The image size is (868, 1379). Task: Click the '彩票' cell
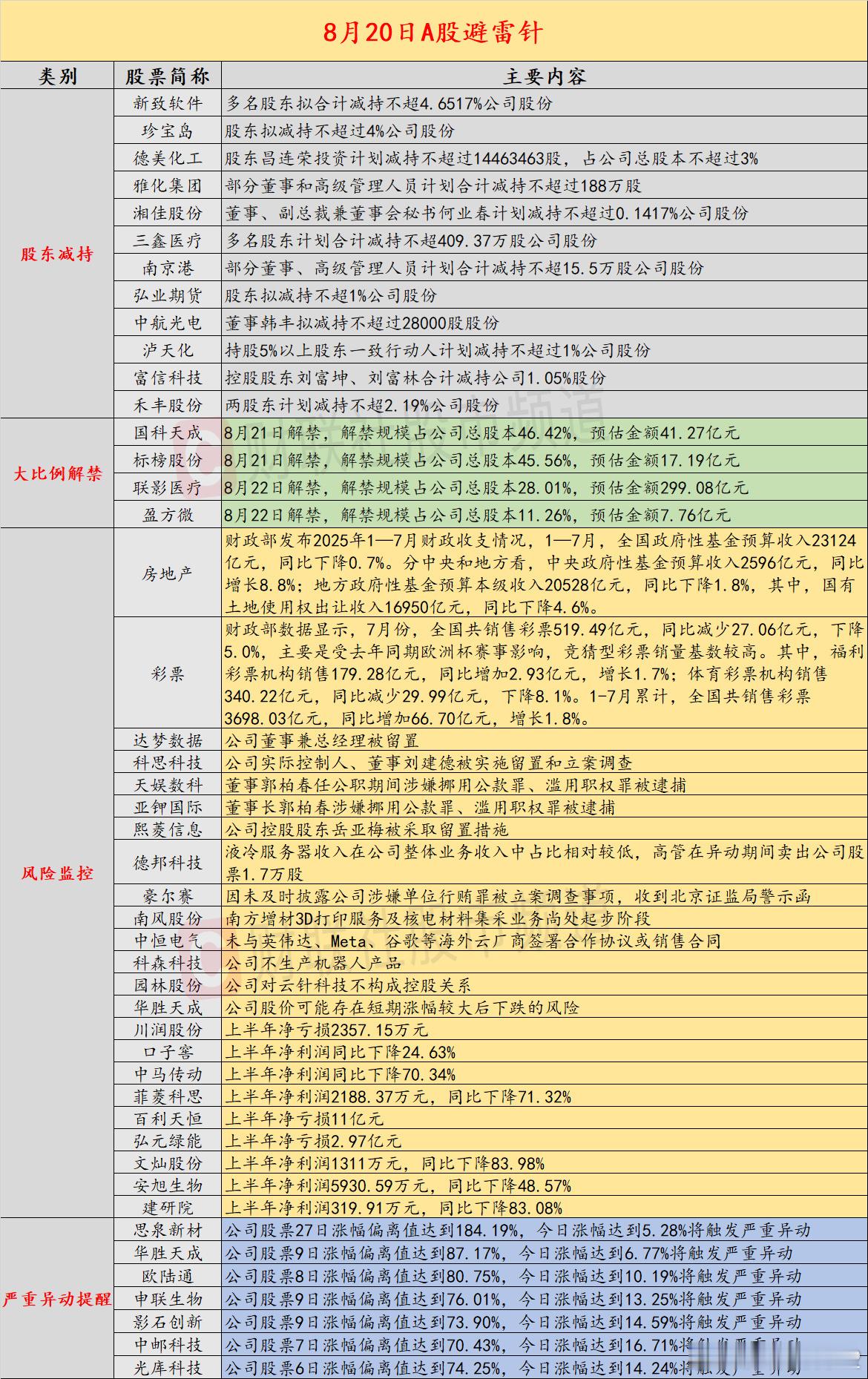point(168,674)
